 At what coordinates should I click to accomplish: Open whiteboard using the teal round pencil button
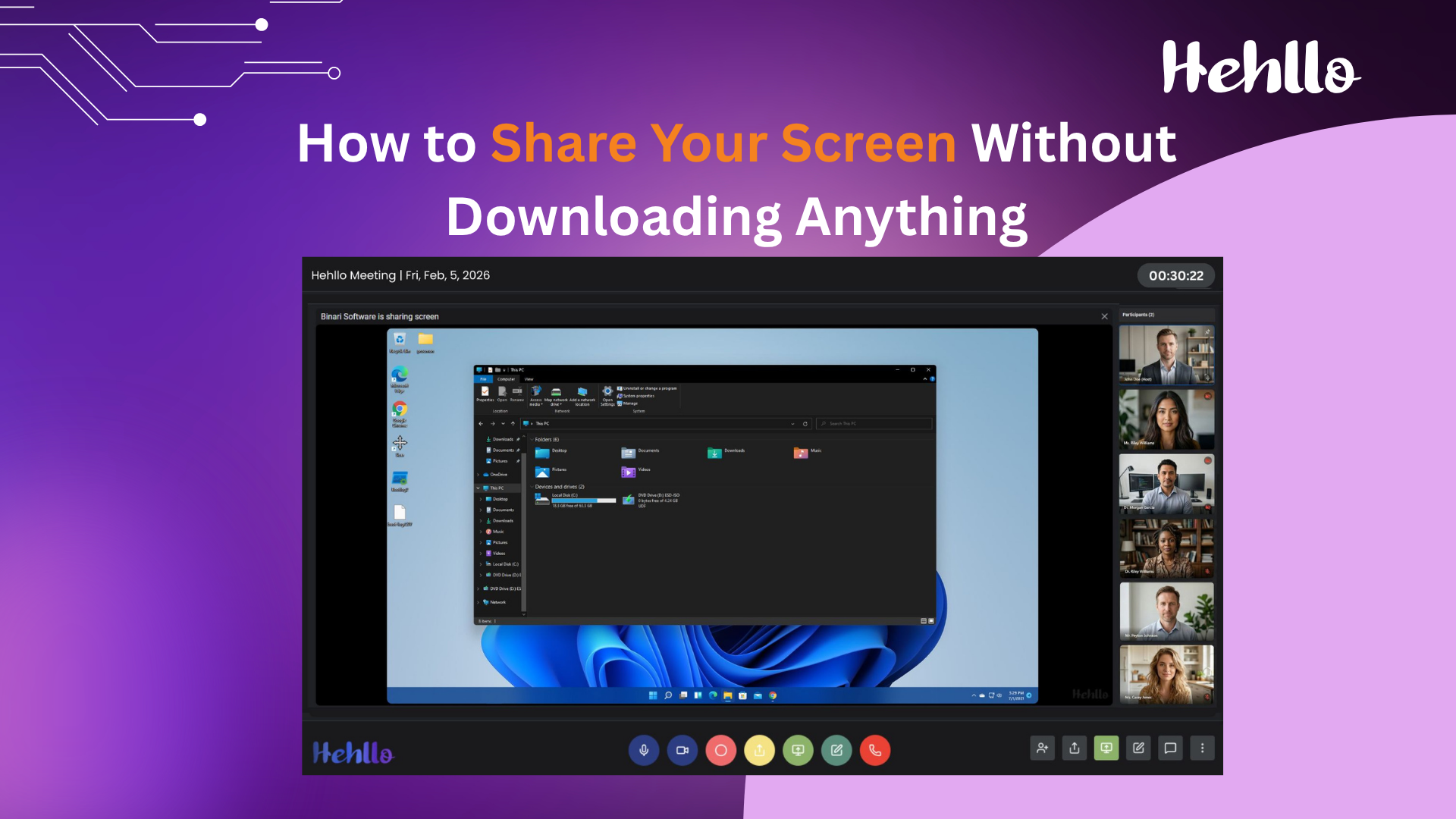[x=836, y=750]
